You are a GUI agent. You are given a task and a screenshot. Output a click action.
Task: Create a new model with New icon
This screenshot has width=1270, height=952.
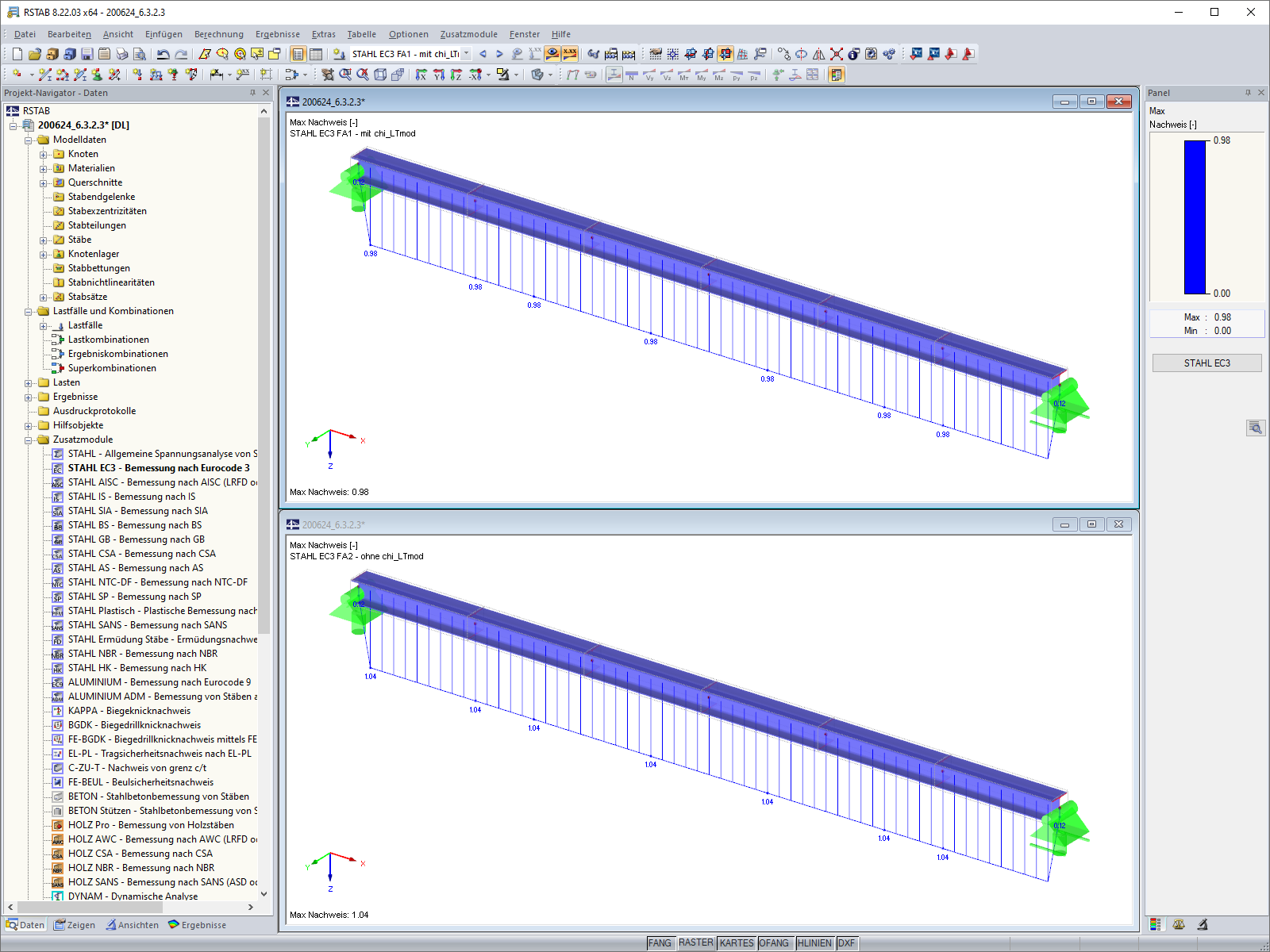point(17,54)
